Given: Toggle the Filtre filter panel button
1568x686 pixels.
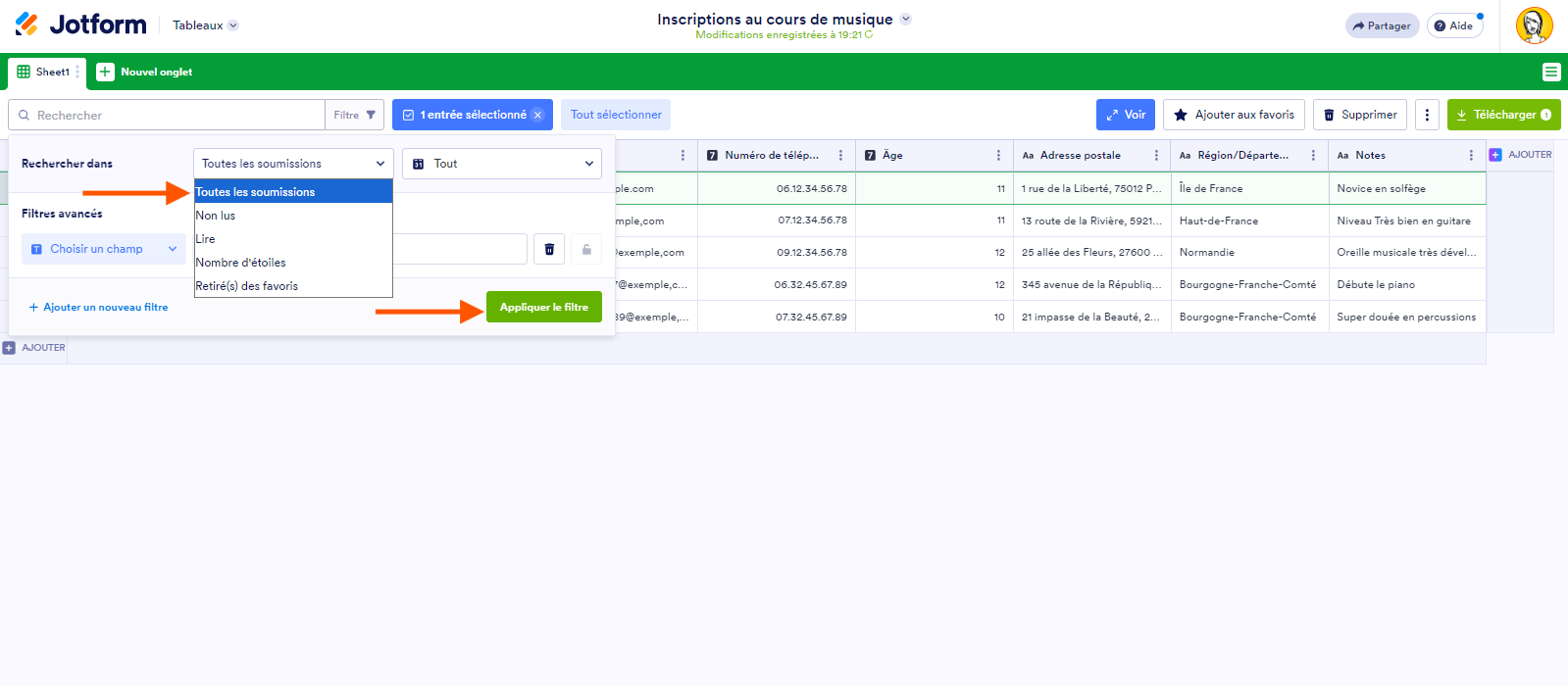Looking at the screenshot, I should point(354,115).
